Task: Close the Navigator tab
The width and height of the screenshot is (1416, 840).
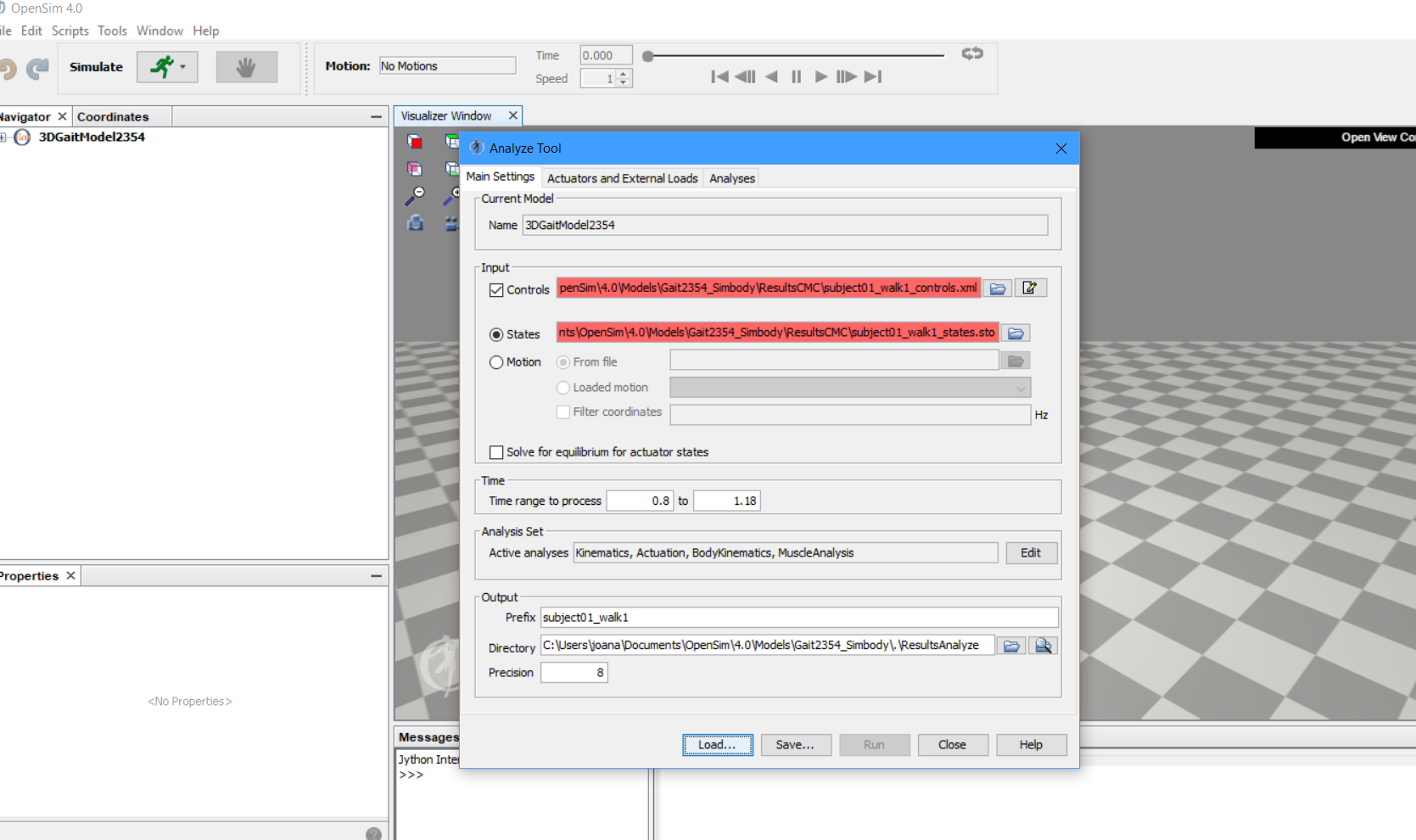Action: tap(62, 116)
